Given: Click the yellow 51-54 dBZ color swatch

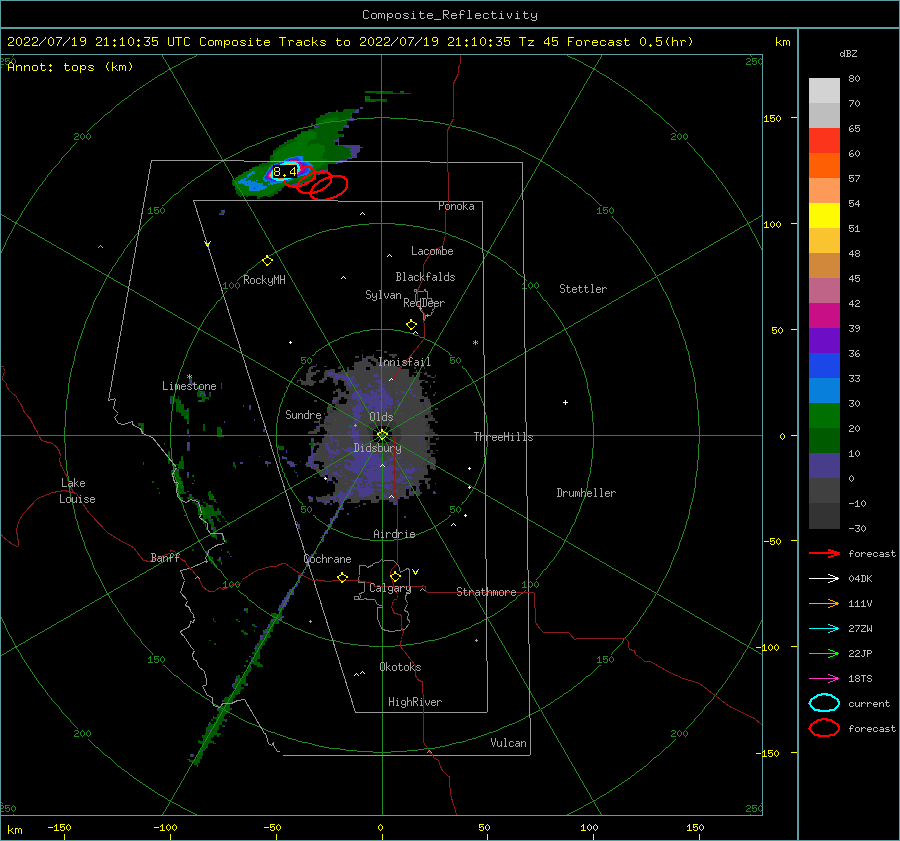Looking at the screenshot, I should coord(824,216).
